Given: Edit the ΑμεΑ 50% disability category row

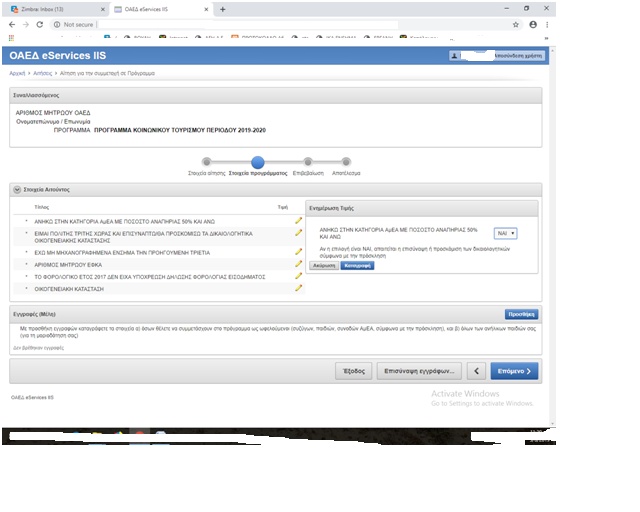Looking at the screenshot, I should click(x=298, y=220).
